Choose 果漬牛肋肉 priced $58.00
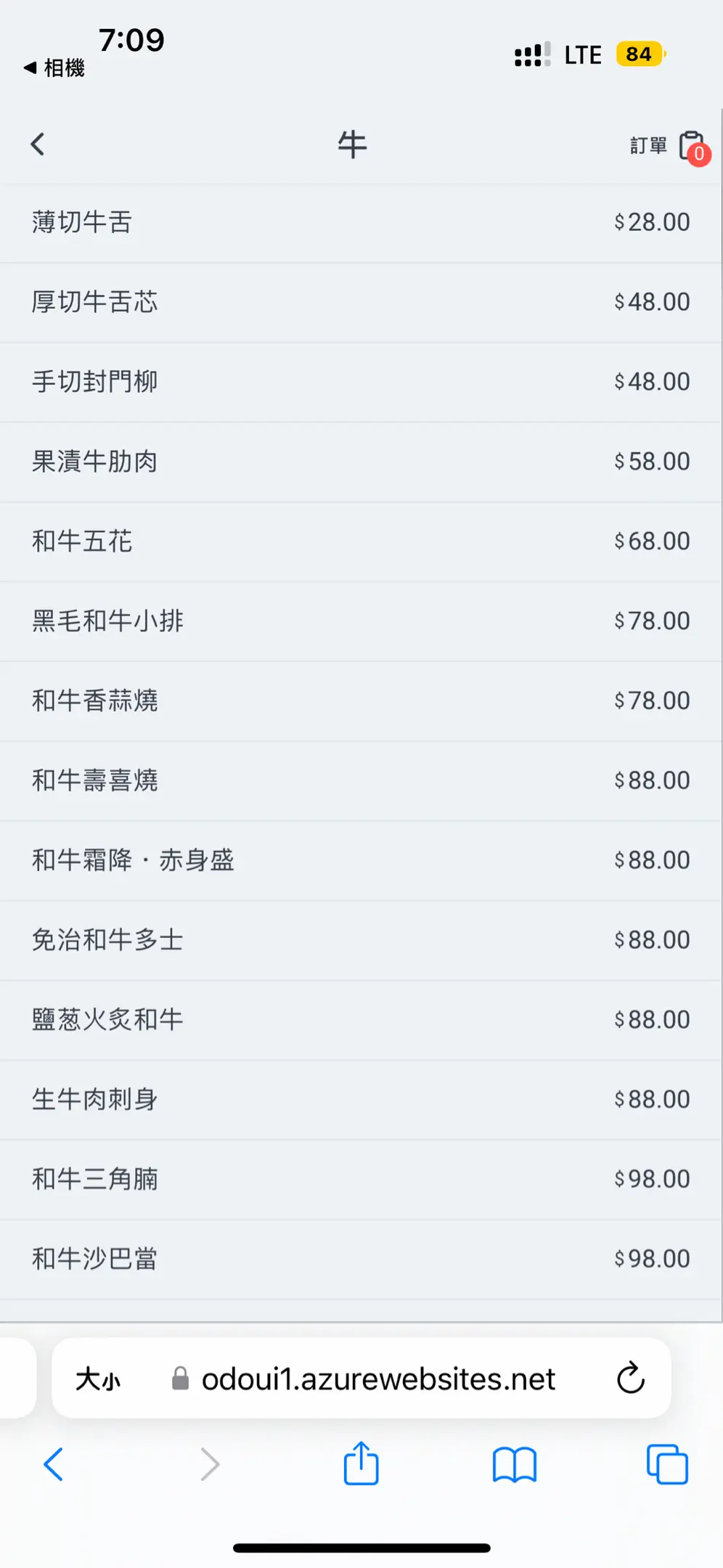723x1568 pixels. [x=94, y=462]
